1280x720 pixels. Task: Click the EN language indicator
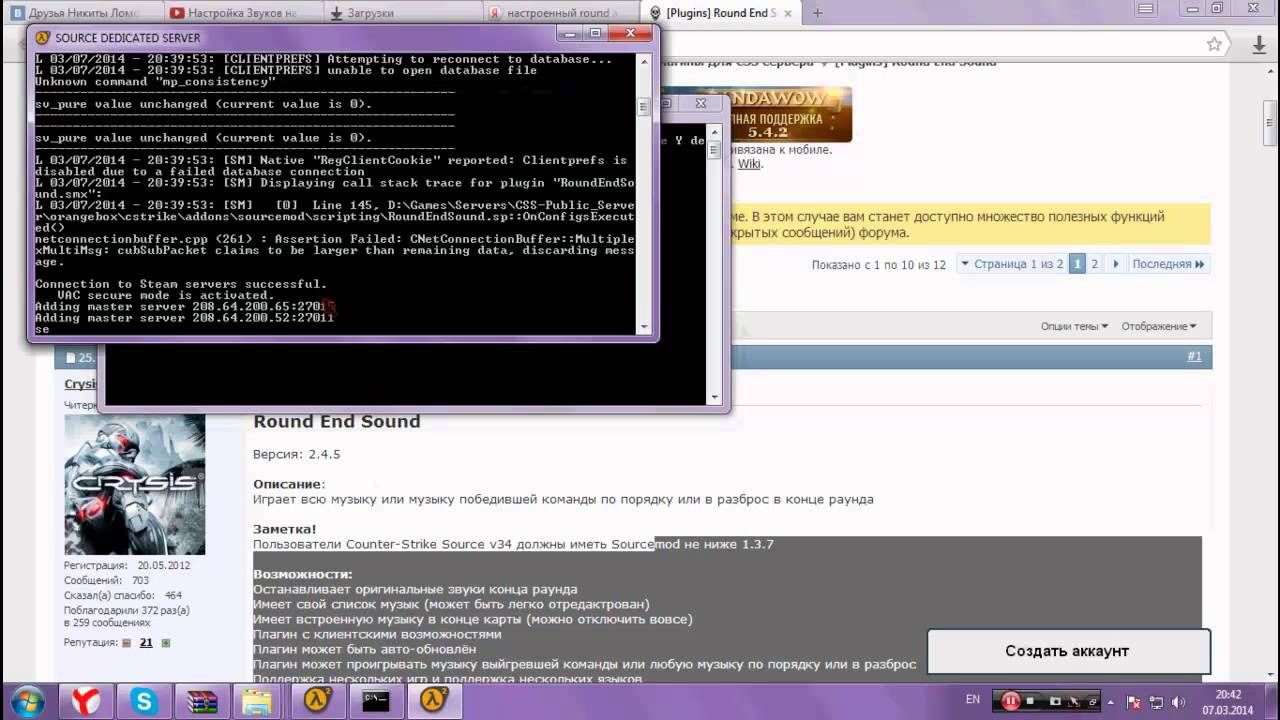tap(973, 700)
